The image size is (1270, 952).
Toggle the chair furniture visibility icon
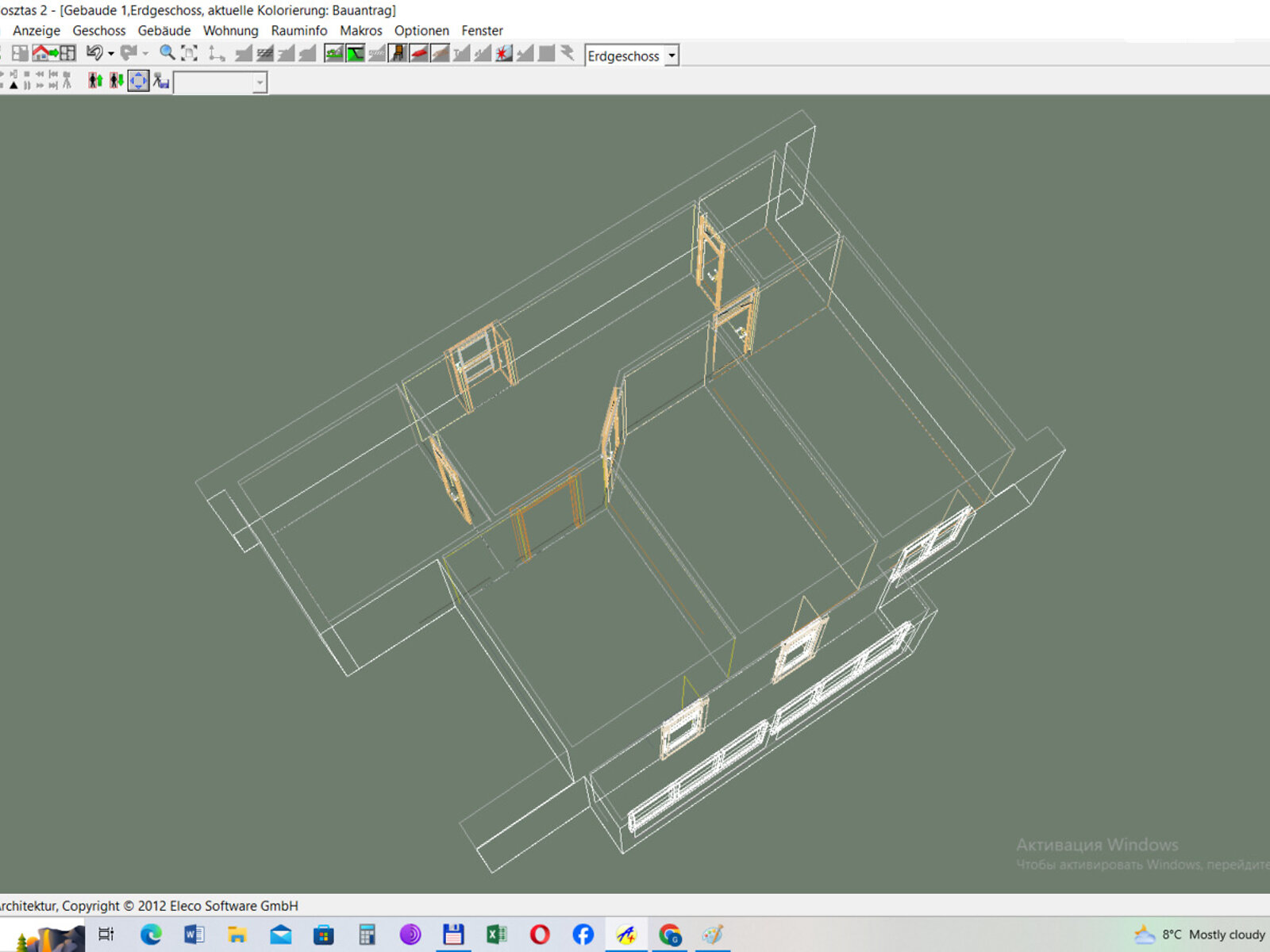pyautogui.click(x=398, y=53)
